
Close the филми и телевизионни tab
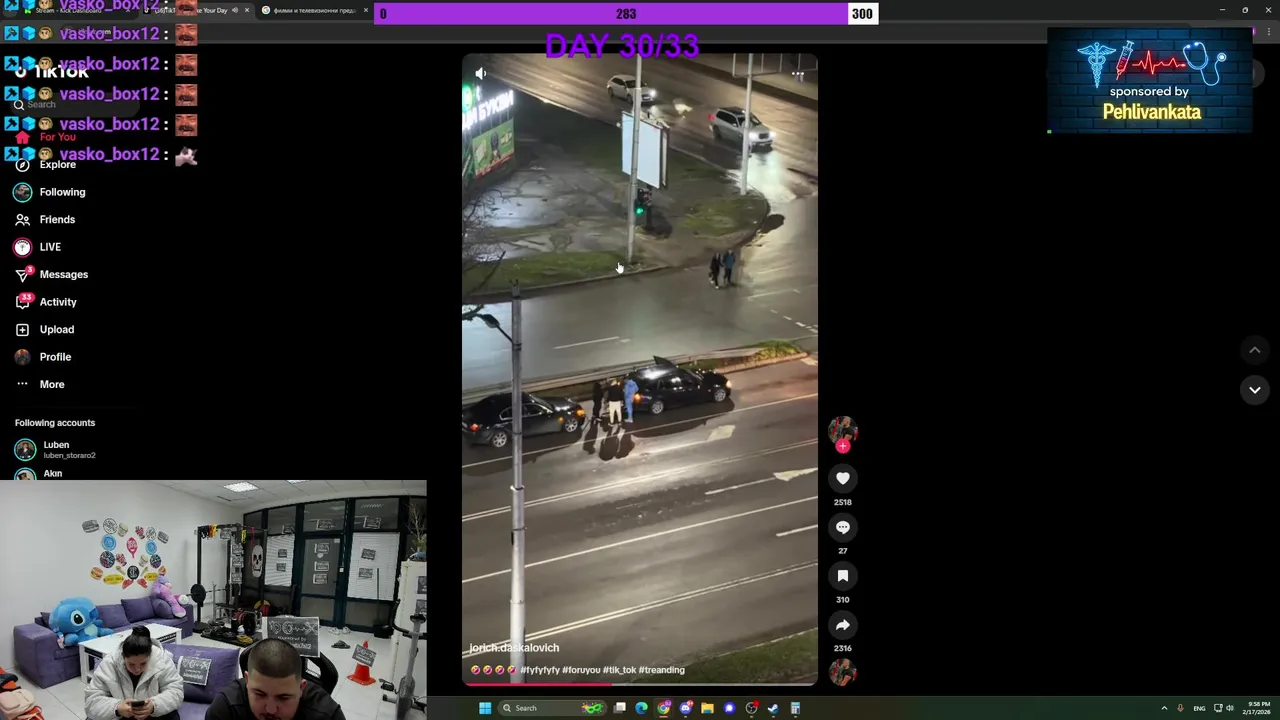point(365,10)
